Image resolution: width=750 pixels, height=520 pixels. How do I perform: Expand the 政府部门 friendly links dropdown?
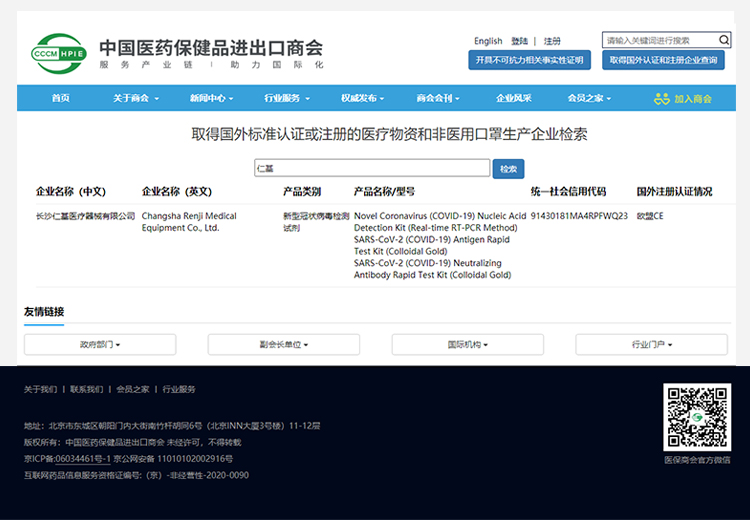pos(100,345)
